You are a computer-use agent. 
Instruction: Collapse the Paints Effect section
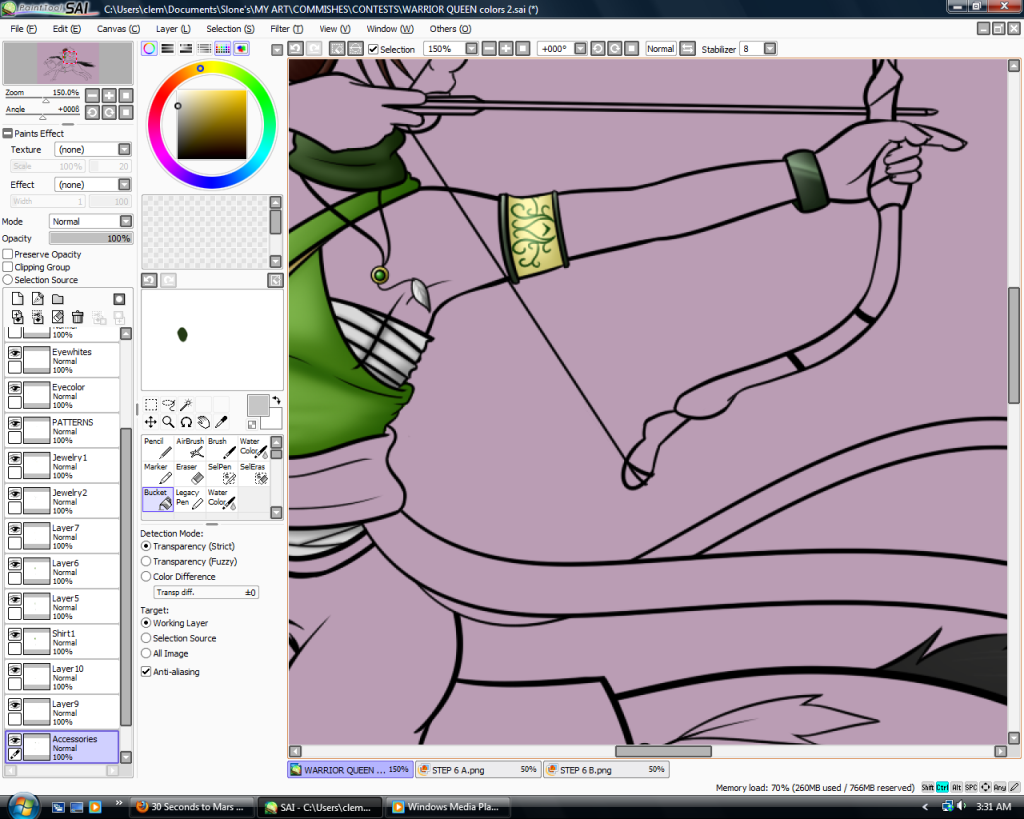[8, 133]
